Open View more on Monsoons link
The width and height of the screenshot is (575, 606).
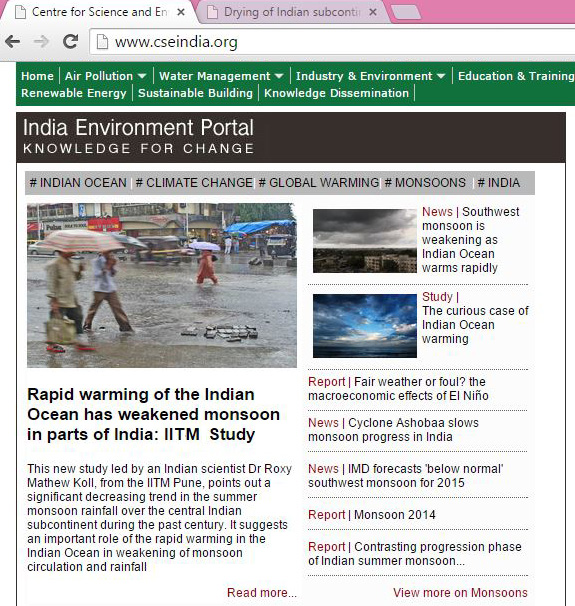460,592
